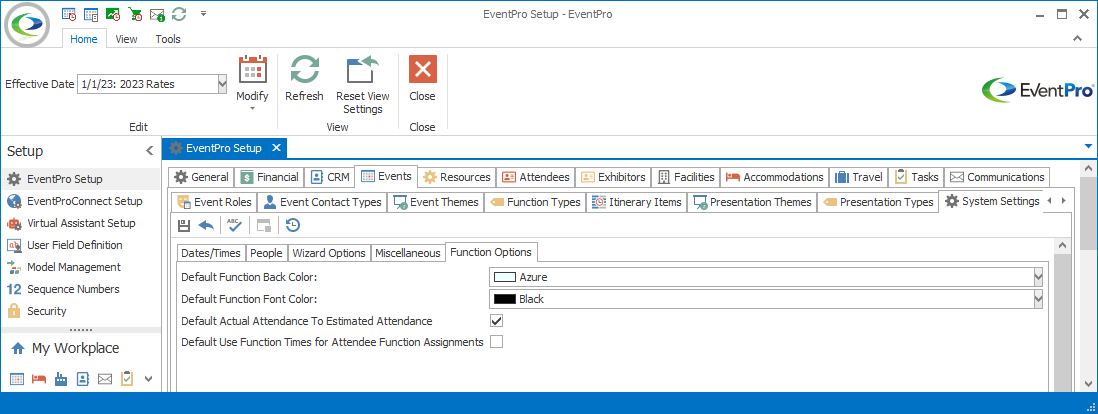Viewport: 1098px width, 414px height.
Task: Open the quick-access toolbar customize arrow
Action: pos(203,13)
